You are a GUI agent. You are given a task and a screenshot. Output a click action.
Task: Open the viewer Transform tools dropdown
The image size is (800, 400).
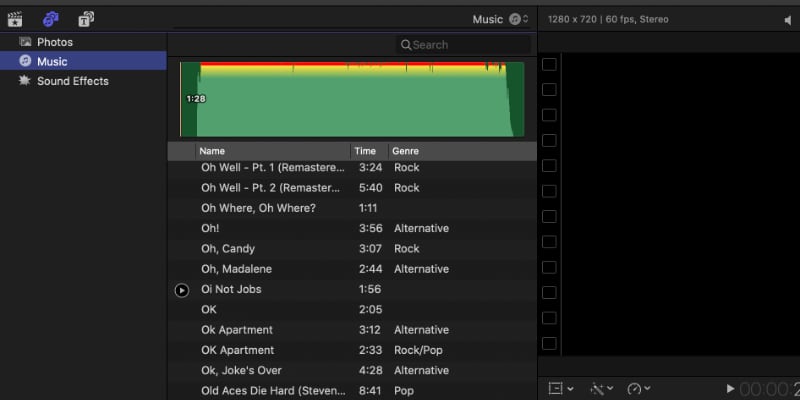click(561, 389)
